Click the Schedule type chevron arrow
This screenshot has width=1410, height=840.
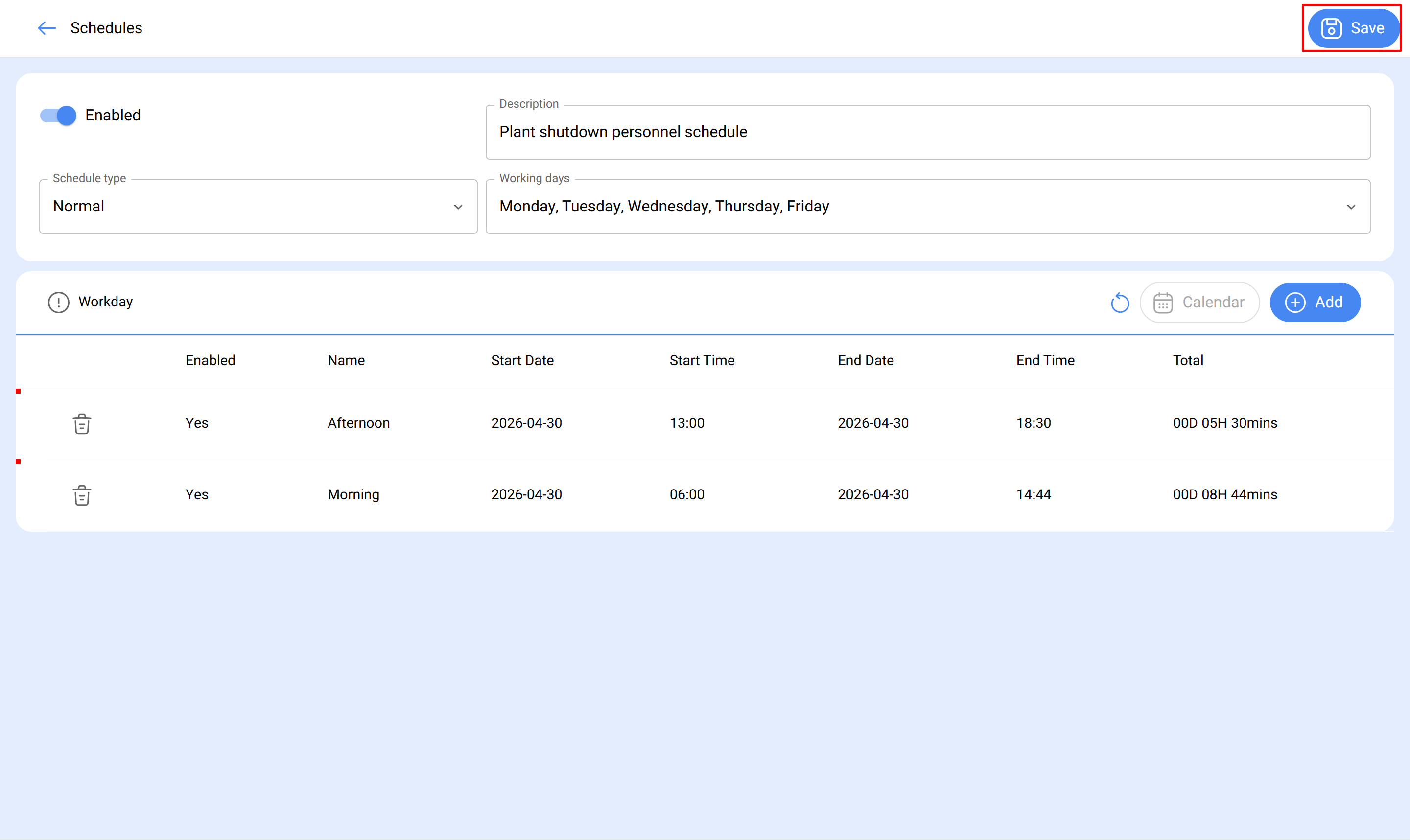pos(458,207)
